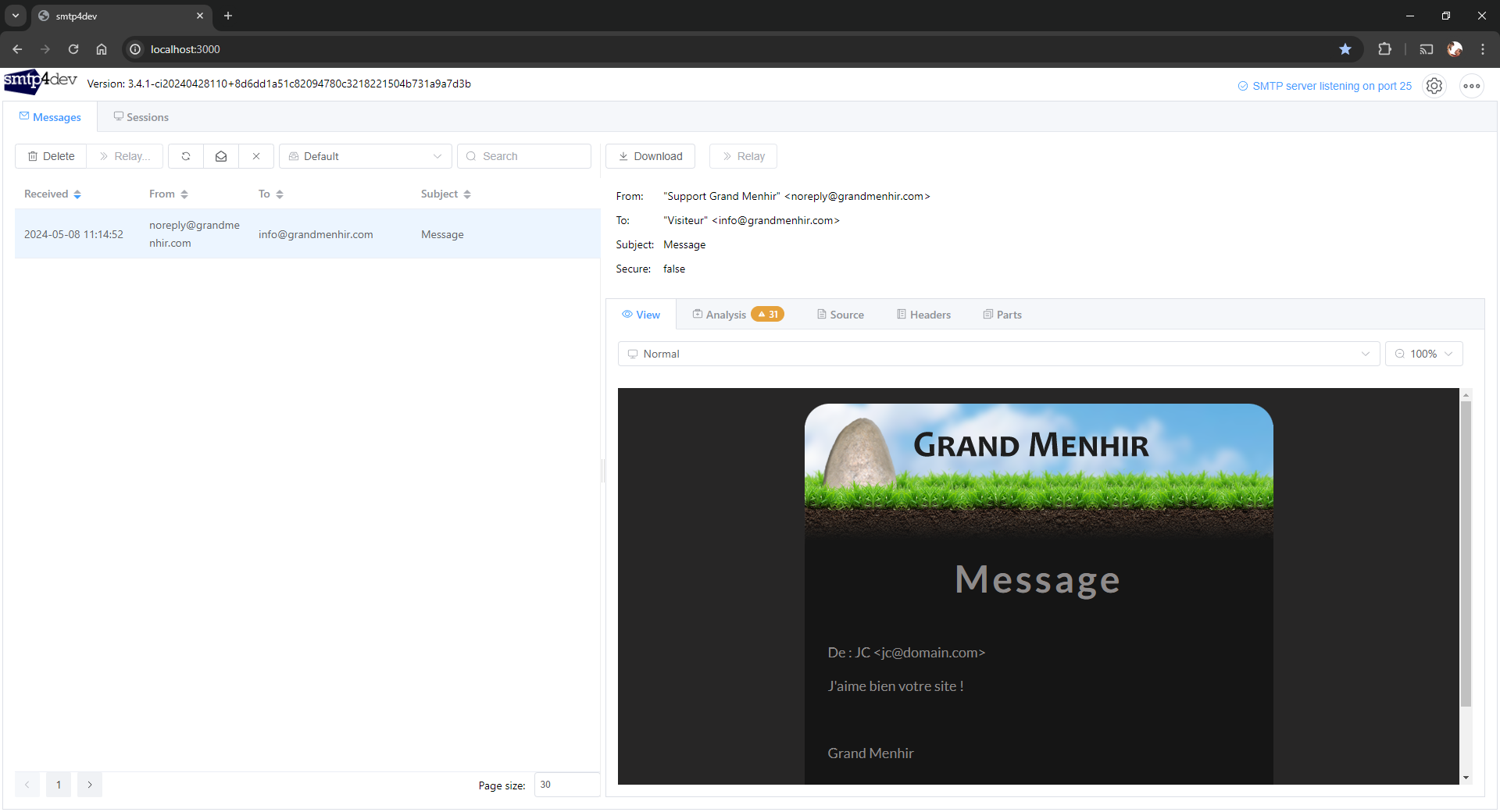Click the bookmark star icon
The height and width of the screenshot is (812, 1500).
click(1345, 49)
